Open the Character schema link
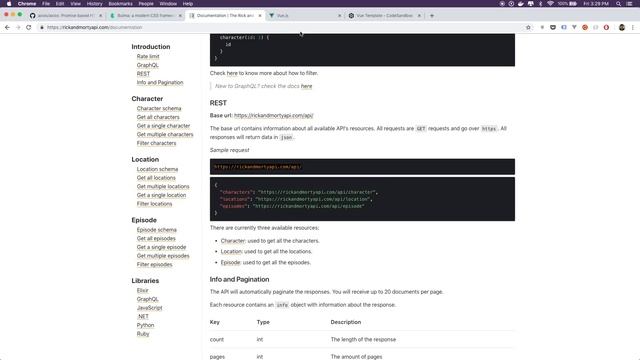Screen dimensions: 640x360 [x=159, y=109]
